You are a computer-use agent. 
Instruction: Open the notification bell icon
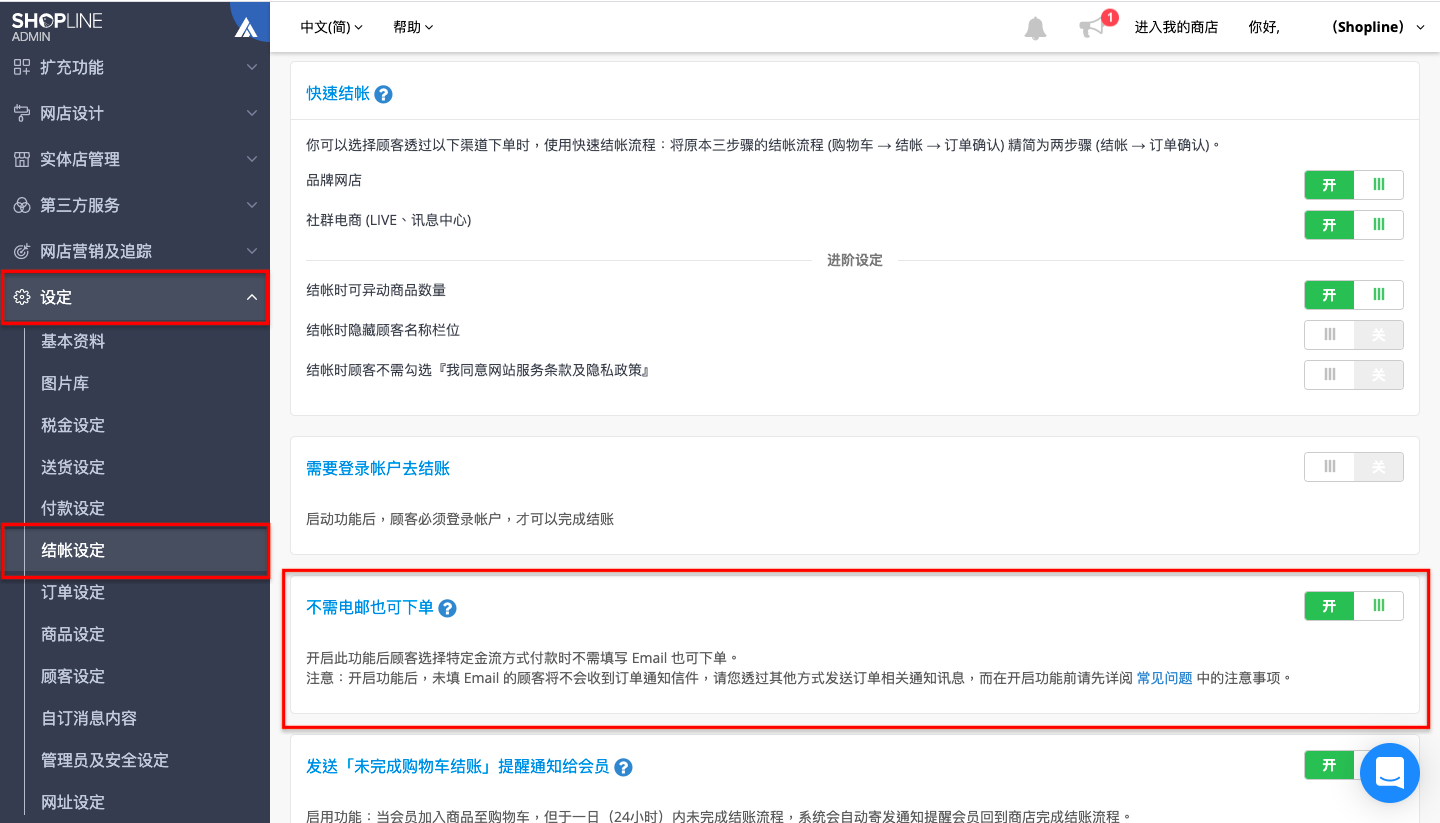[x=1035, y=28]
